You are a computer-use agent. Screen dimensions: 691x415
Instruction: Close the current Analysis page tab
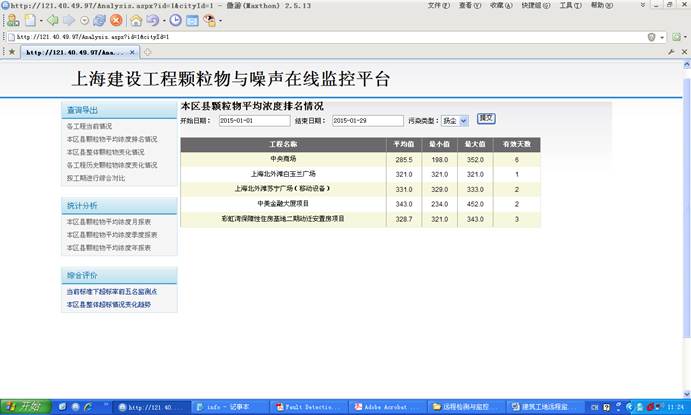pyautogui.click(x=133, y=51)
